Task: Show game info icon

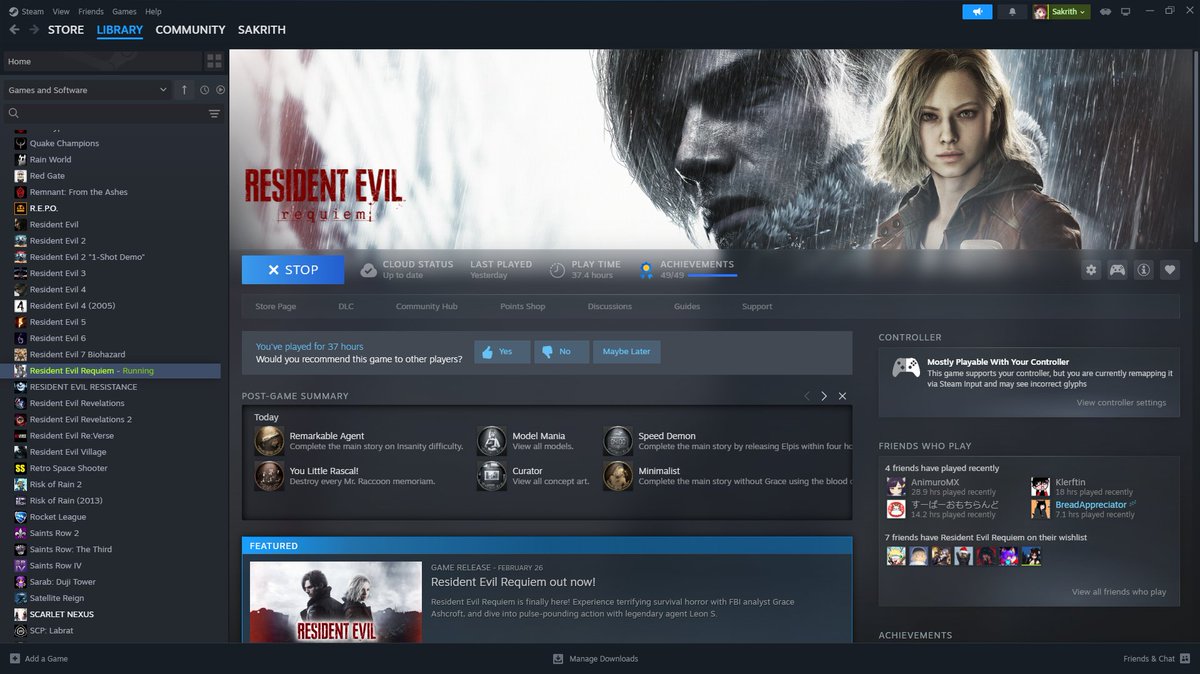Action: 1143,270
